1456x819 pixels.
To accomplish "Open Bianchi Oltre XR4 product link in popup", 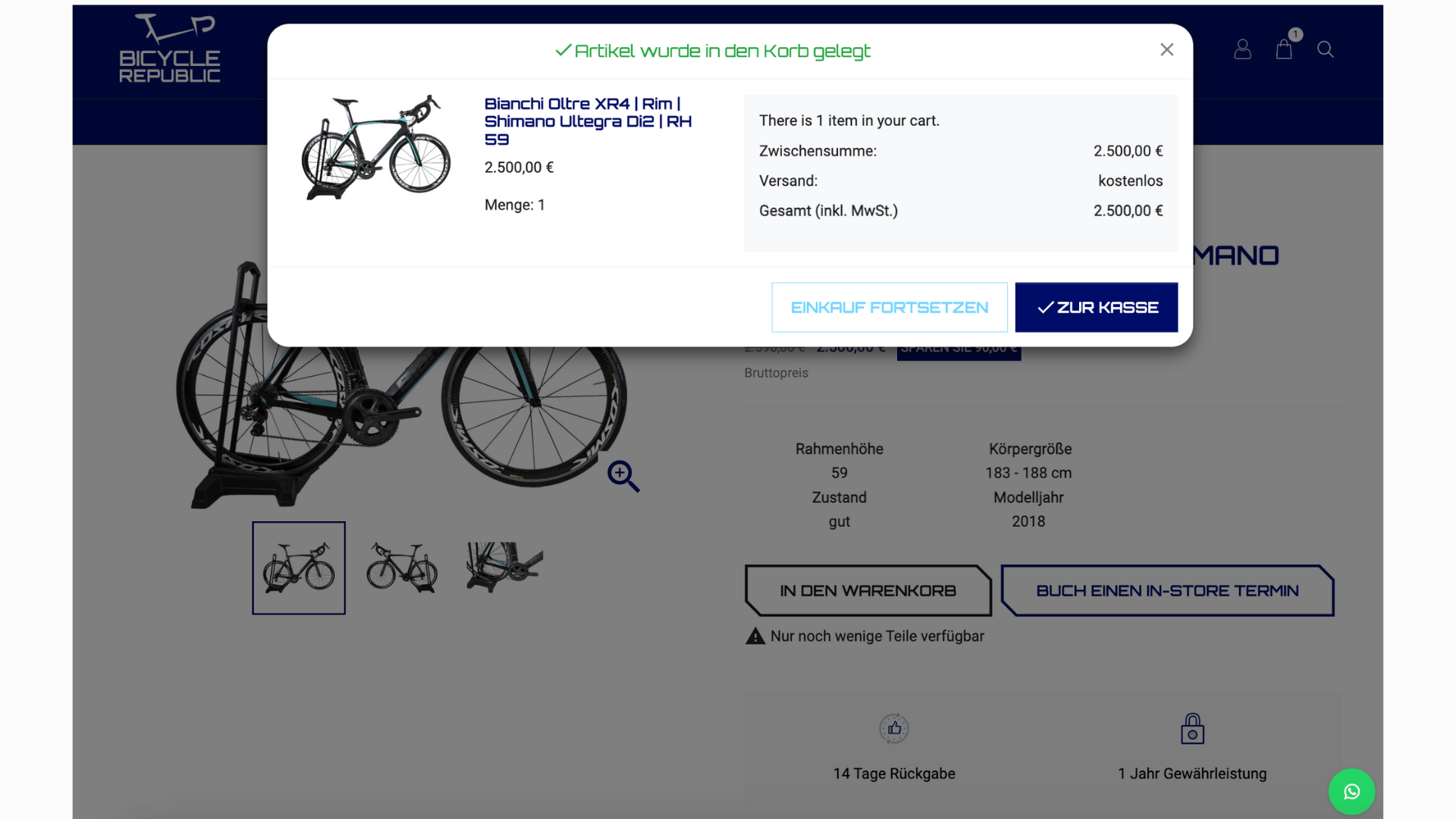I will click(x=588, y=121).
